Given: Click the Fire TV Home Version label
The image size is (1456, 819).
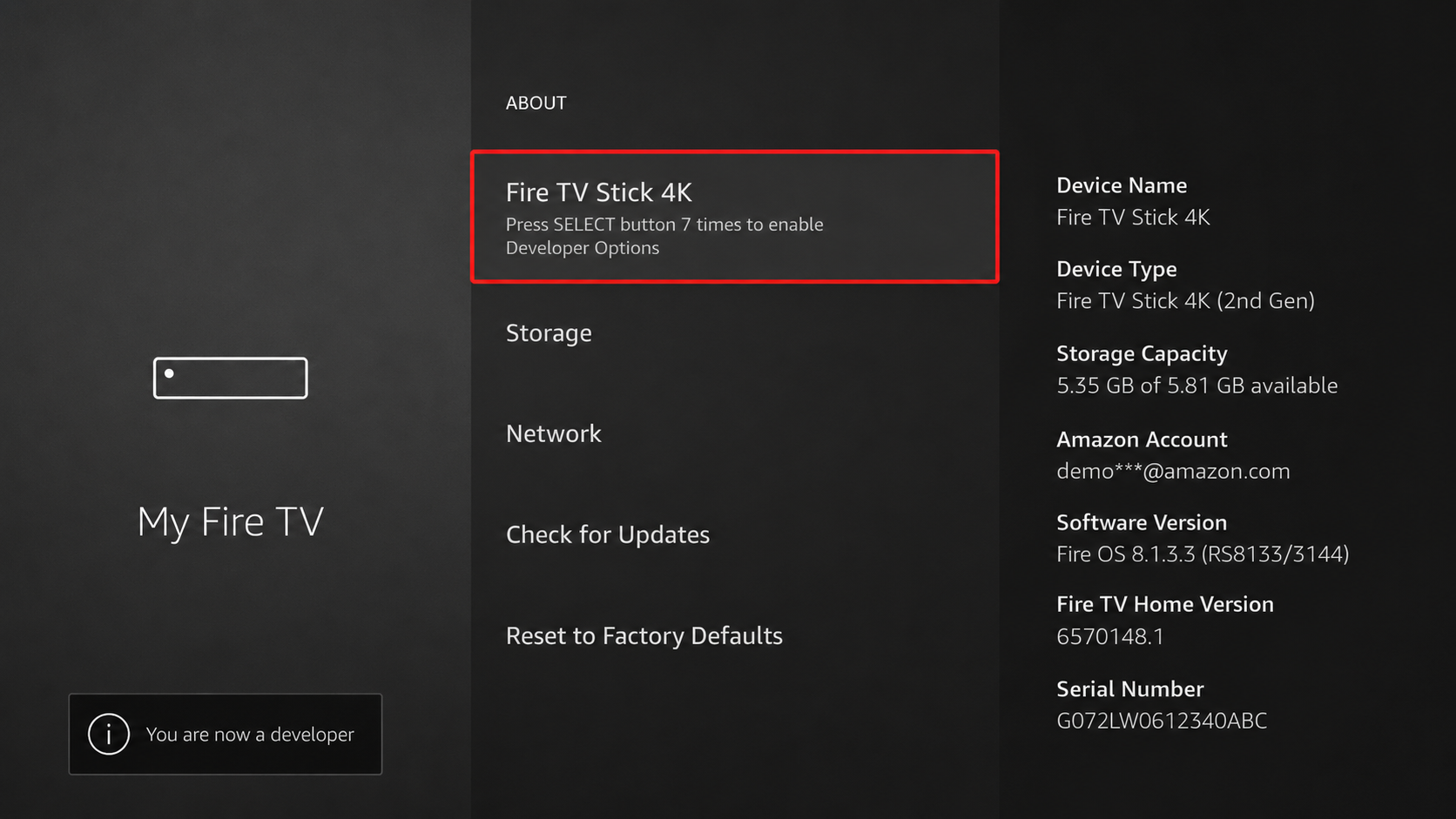Looking at the screenshot, I should click(x=1165, y=604).
